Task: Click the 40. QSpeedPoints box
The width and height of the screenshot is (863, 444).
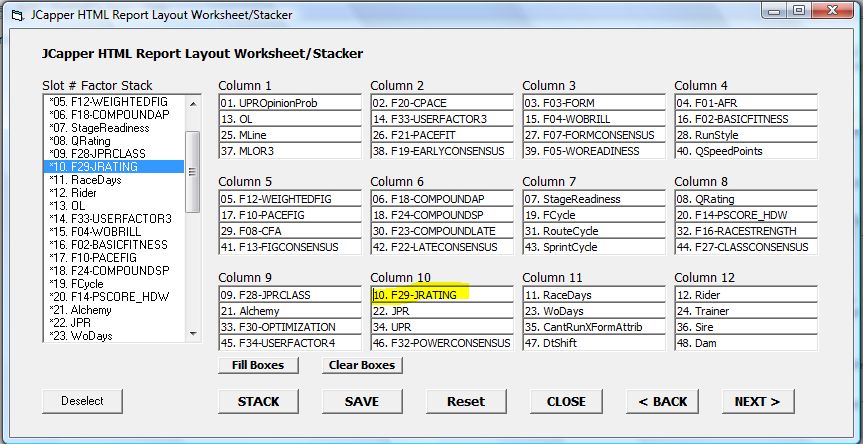Action: click(746, 151)
